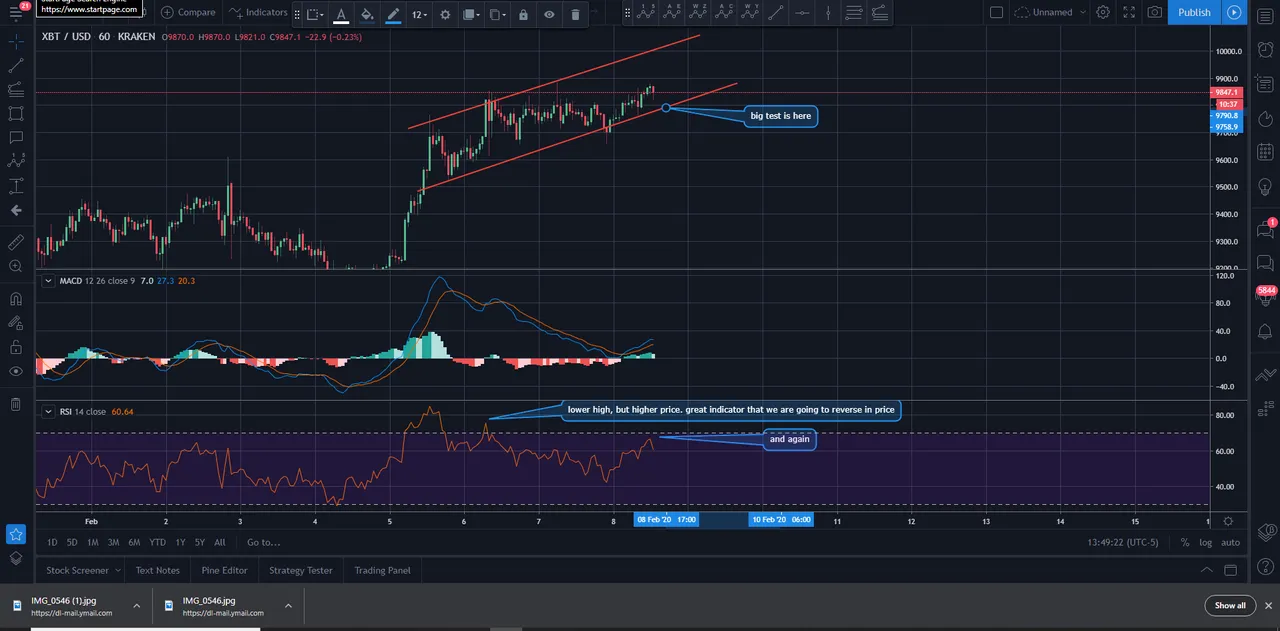Open the main hamburger menu
The width and height of the screenshot is (1280, 631).
pyautogui.click(x=15, y=13)
